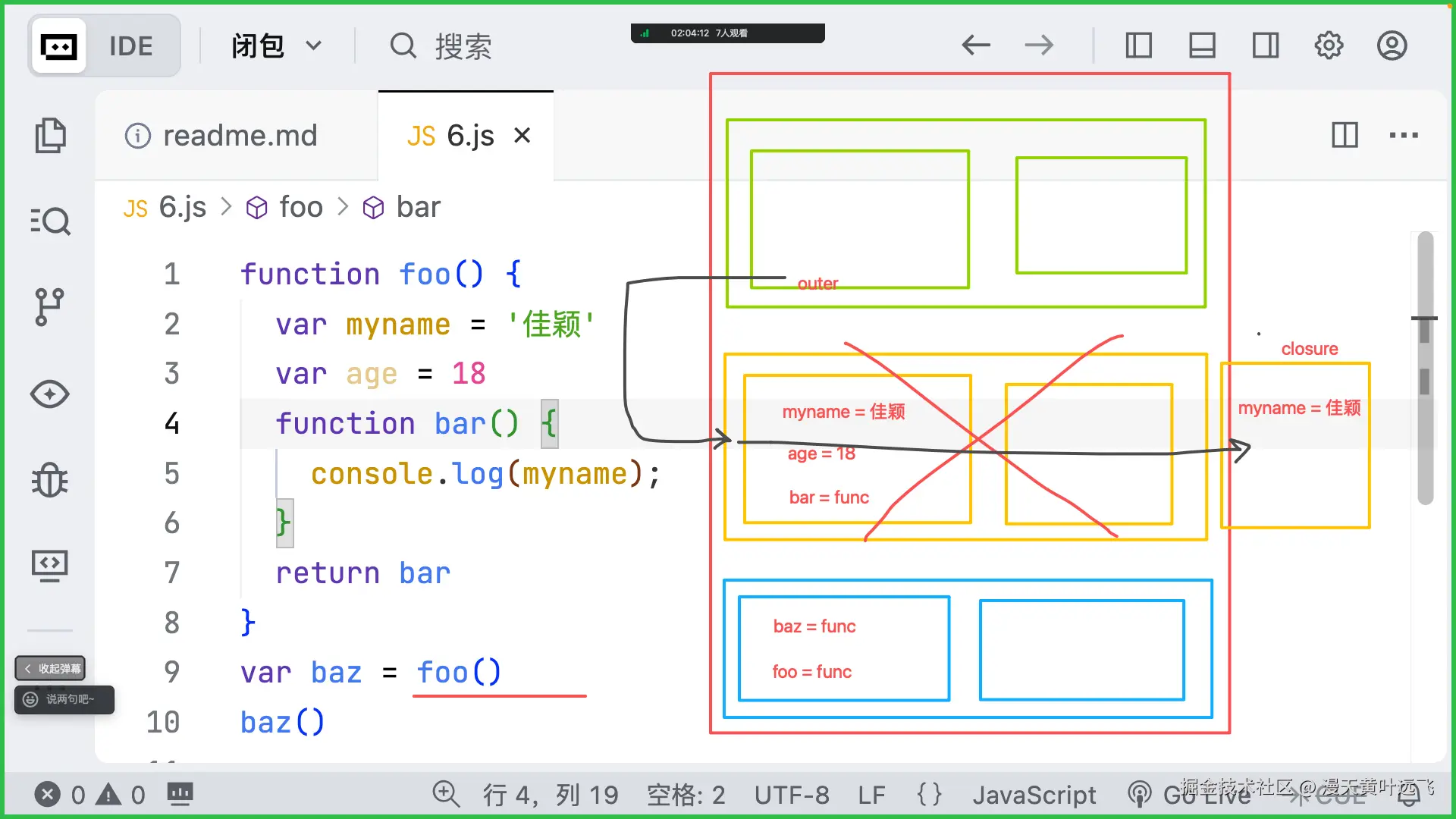The height and width of the screenshot is (819, 1456).
Task: Open the user account icon
Action: tap(1392, 45)
